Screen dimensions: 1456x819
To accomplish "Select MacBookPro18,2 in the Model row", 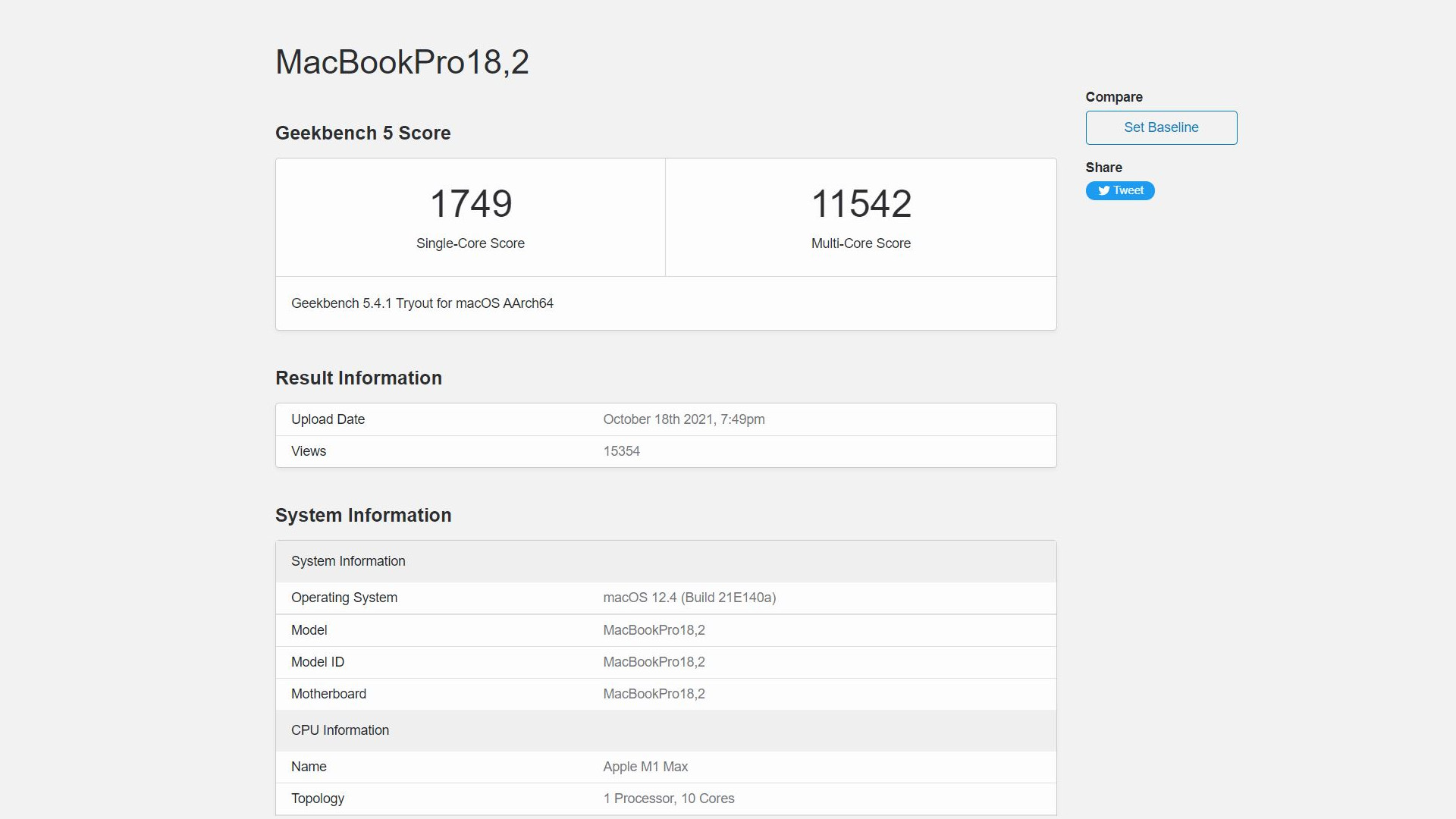I will [x=654, y=630].
